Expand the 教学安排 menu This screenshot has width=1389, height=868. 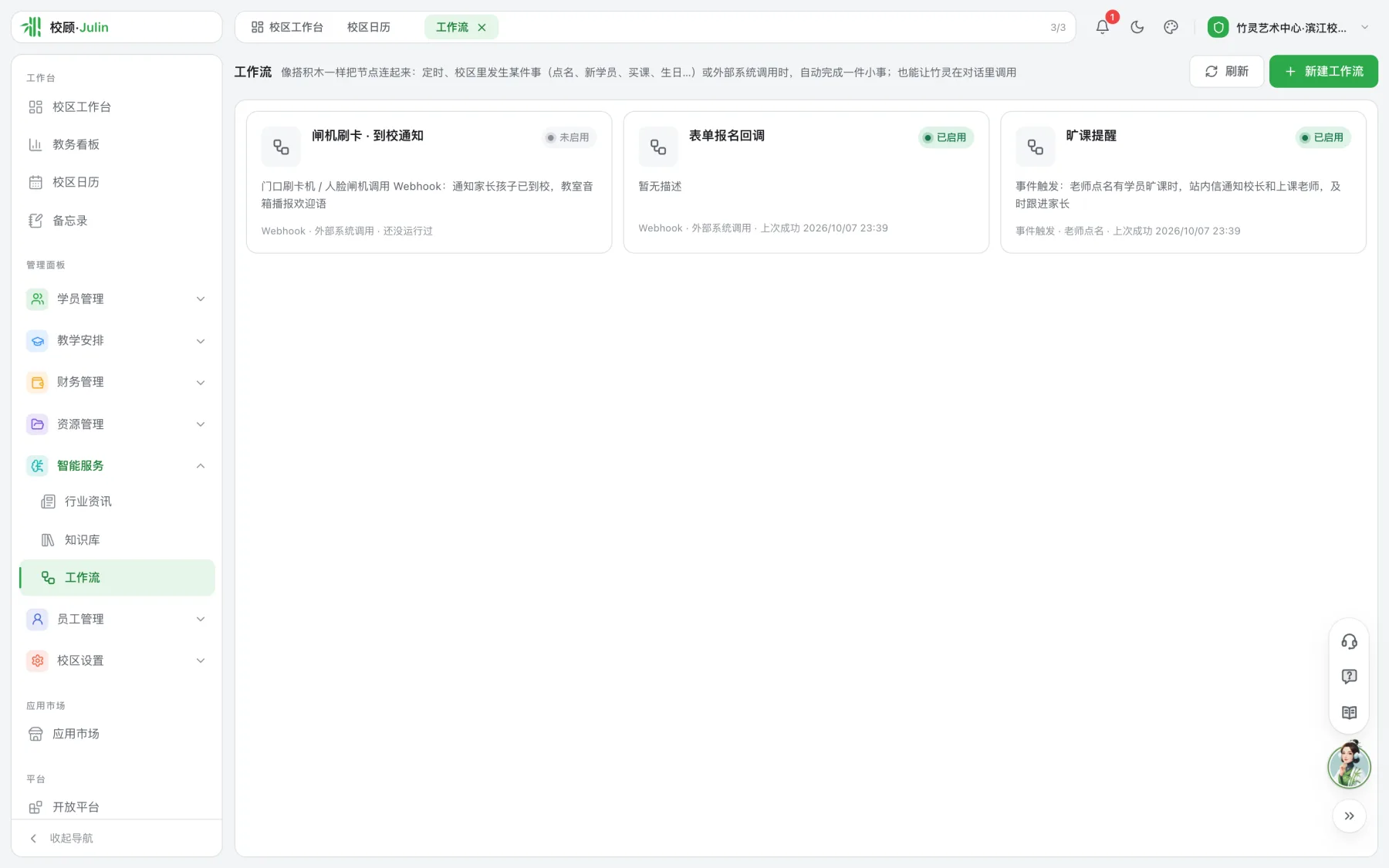pyautogui.click(x=117, y=340)
